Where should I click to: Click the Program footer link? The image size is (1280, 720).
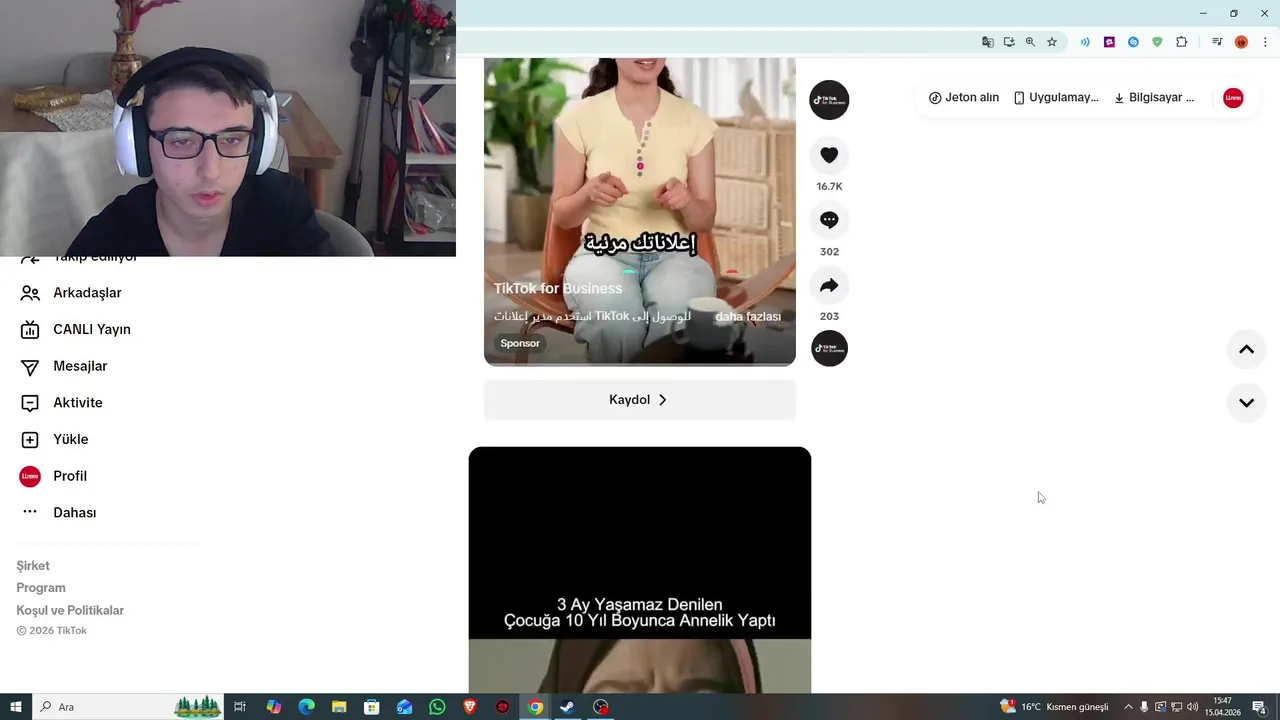pyautogui.click(x=41, y=588)
